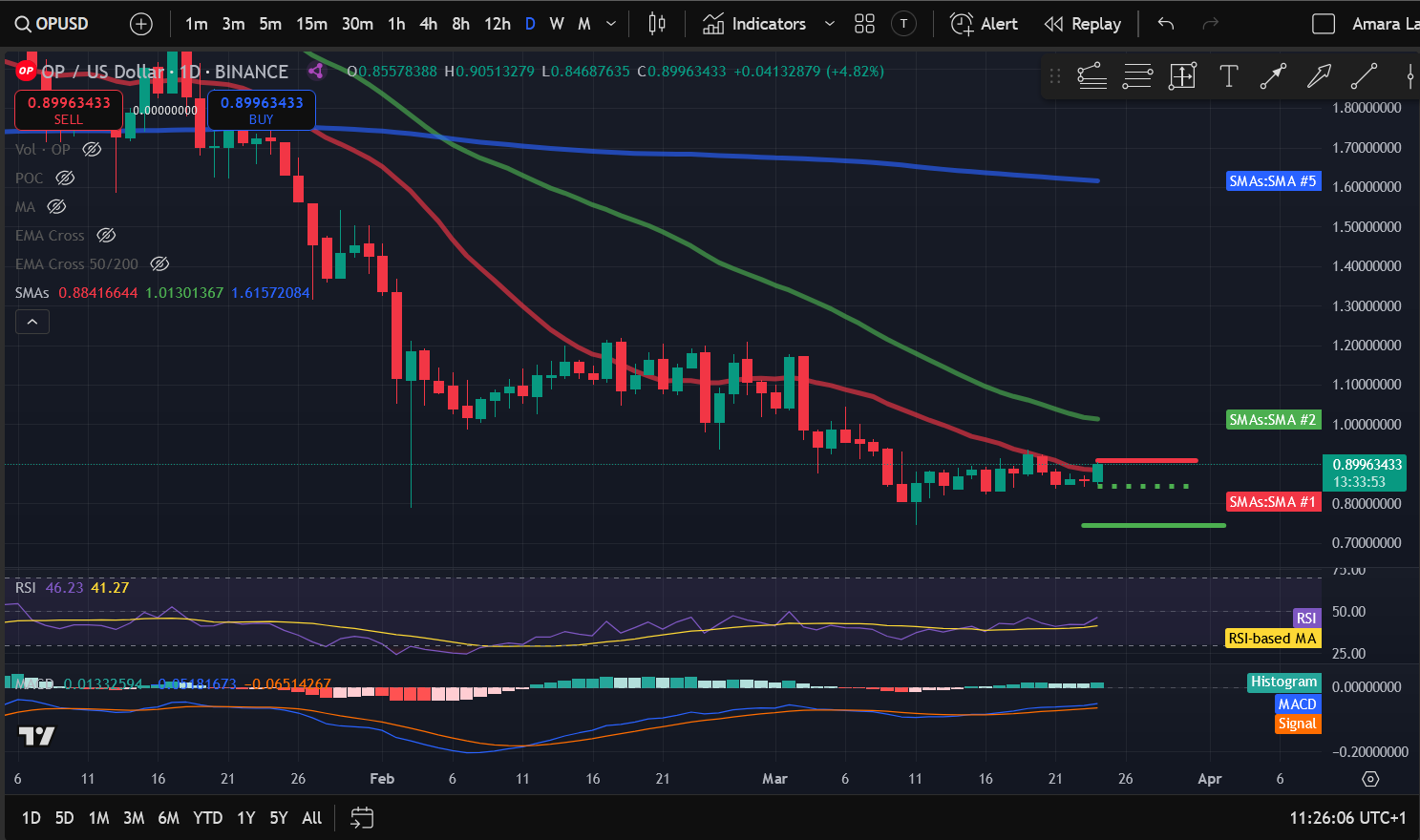The image size is (1420, 840).
Task: Expand the more time intervals chevron
Action: [611, 24]
